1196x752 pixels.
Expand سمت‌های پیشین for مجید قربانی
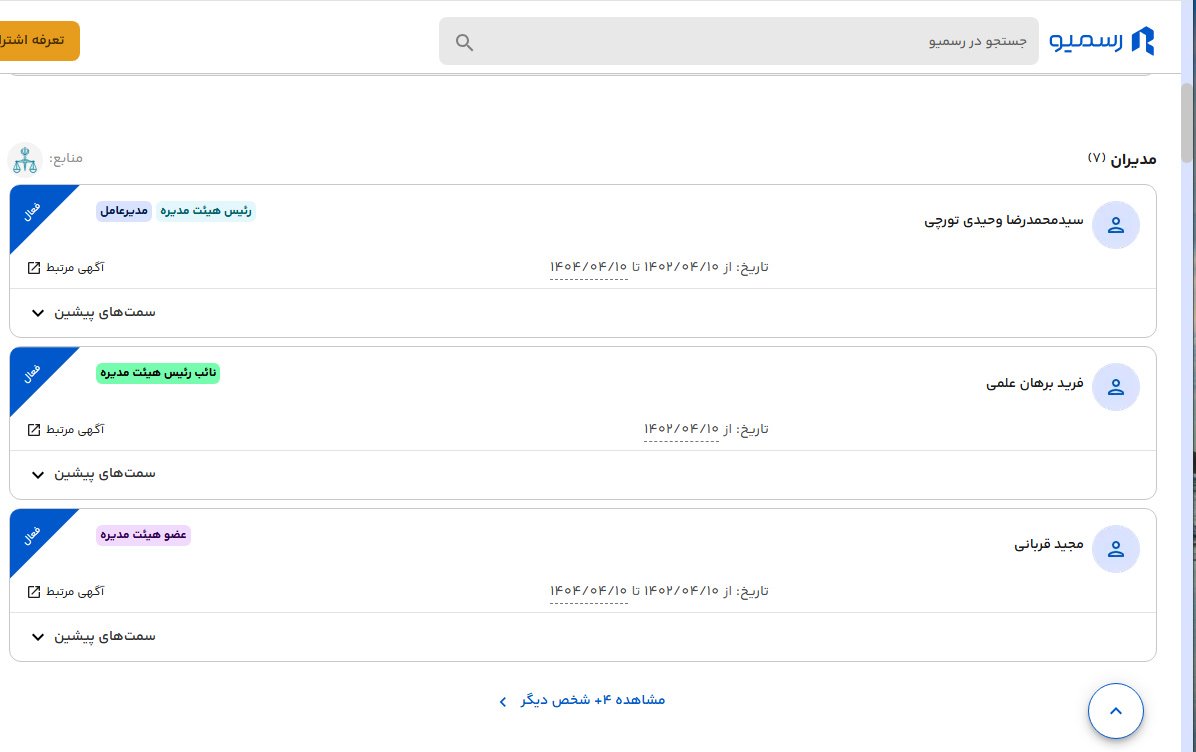(38, 637)
